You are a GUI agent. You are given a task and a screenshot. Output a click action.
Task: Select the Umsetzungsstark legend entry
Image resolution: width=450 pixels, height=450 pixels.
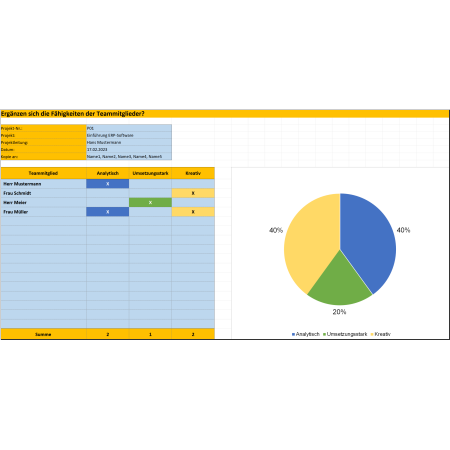coord(345,334)
